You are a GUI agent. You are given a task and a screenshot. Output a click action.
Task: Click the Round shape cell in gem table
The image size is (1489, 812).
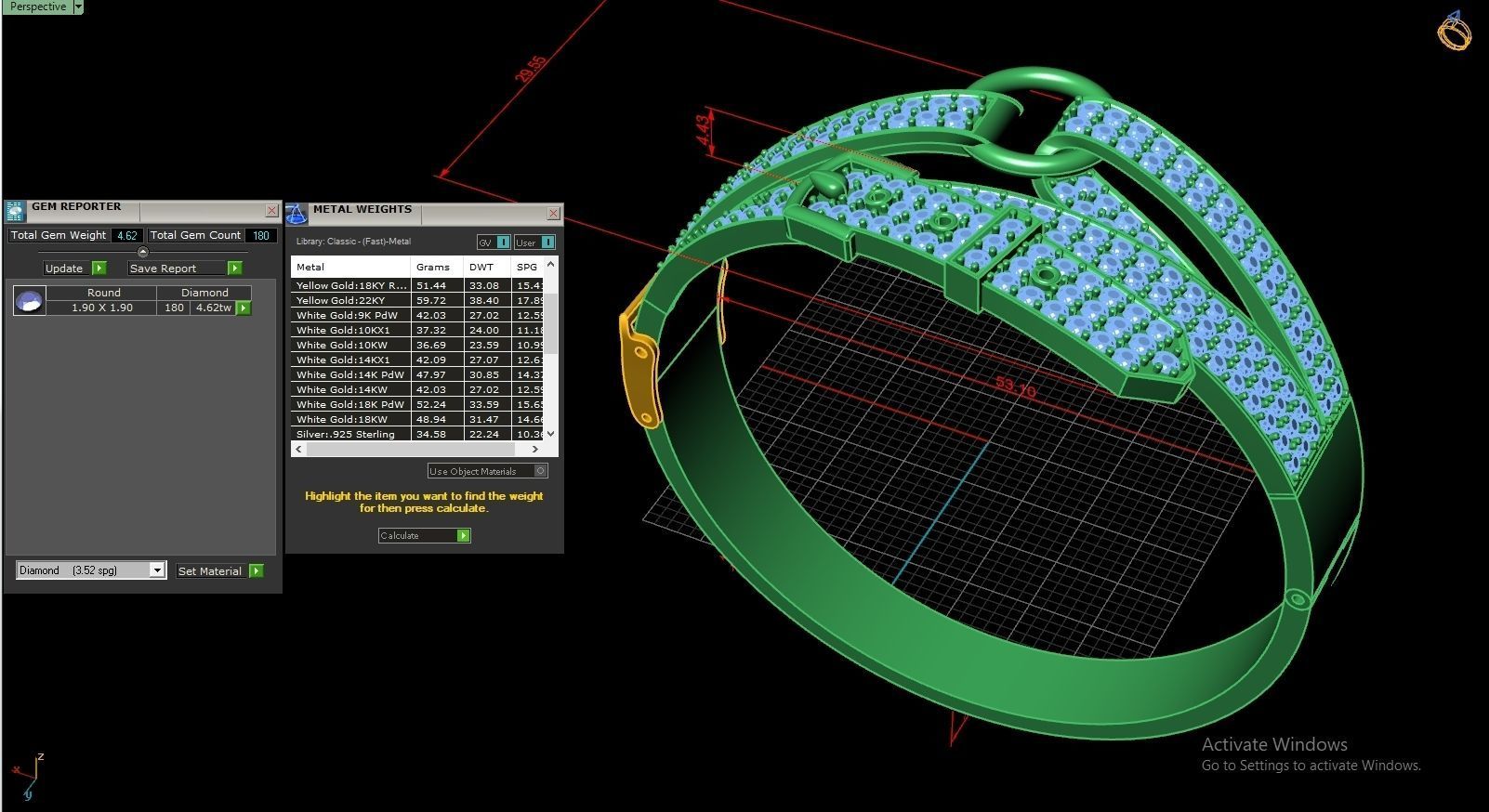[x=103, y=293]
